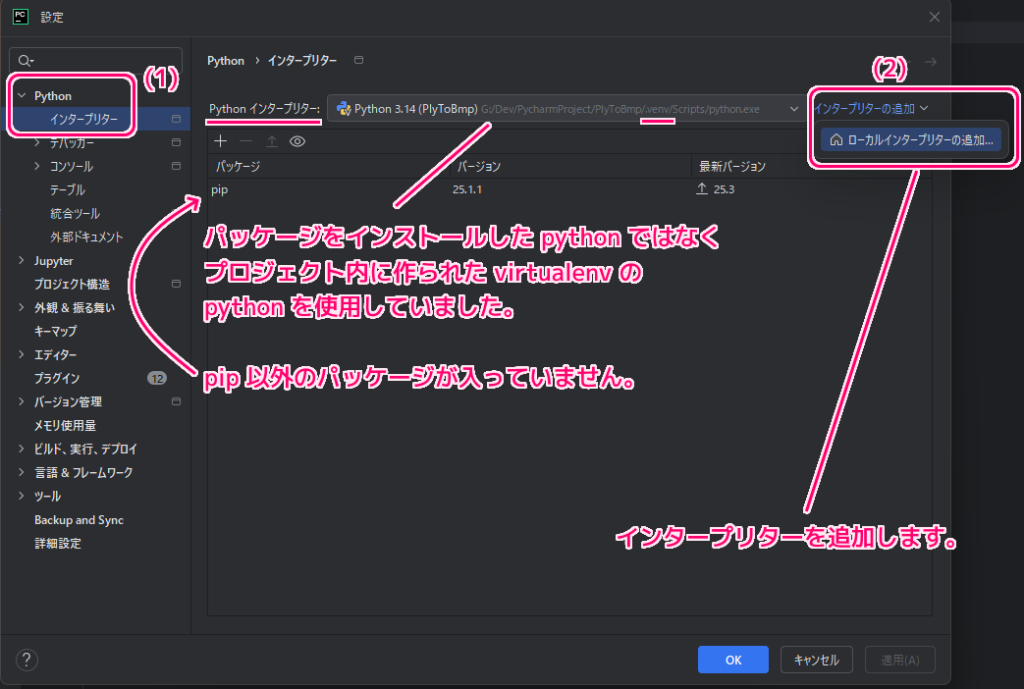This screenshot has width=1024, height=689.
Task: Remove selected package using the minus icon
Action: [246, 141]
